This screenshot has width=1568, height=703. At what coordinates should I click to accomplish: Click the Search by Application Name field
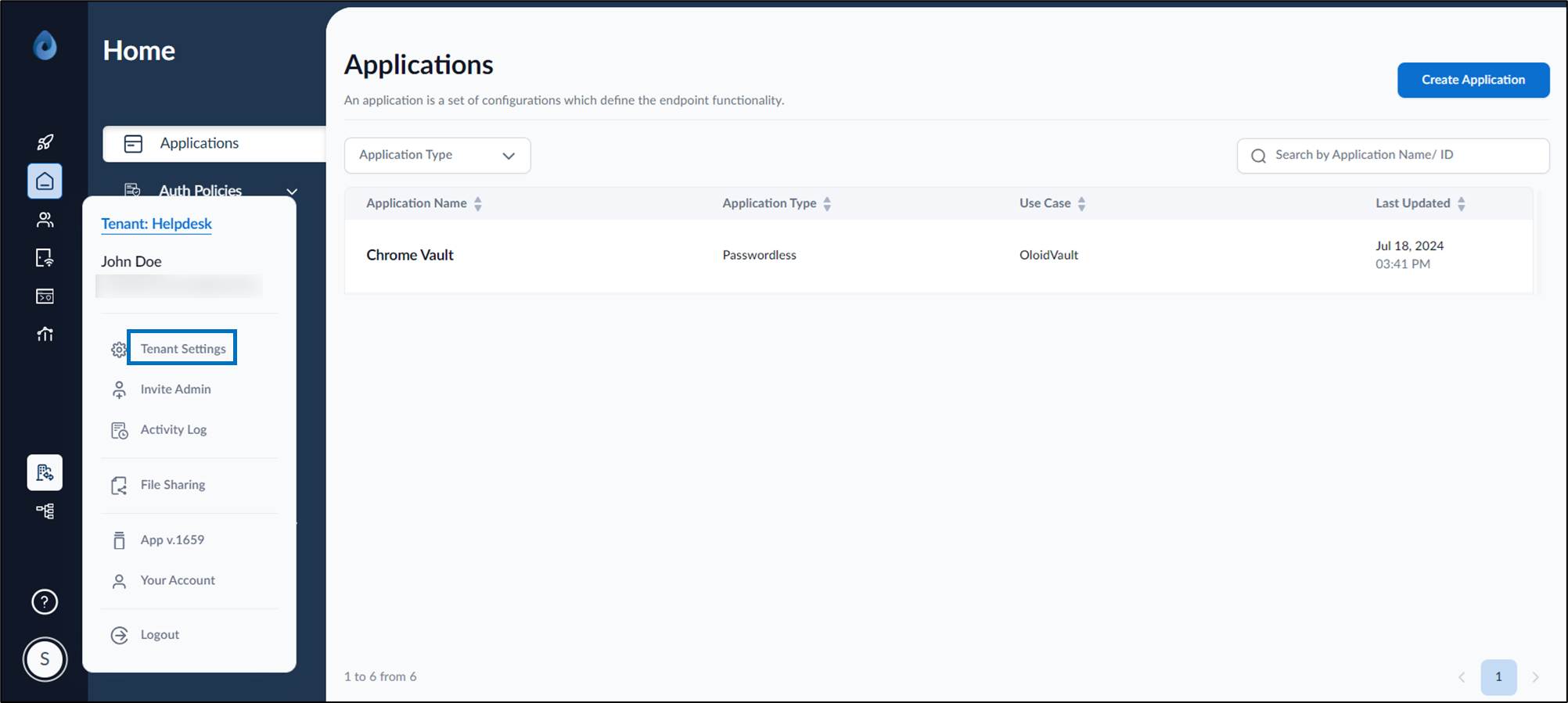coord(1393,156)
